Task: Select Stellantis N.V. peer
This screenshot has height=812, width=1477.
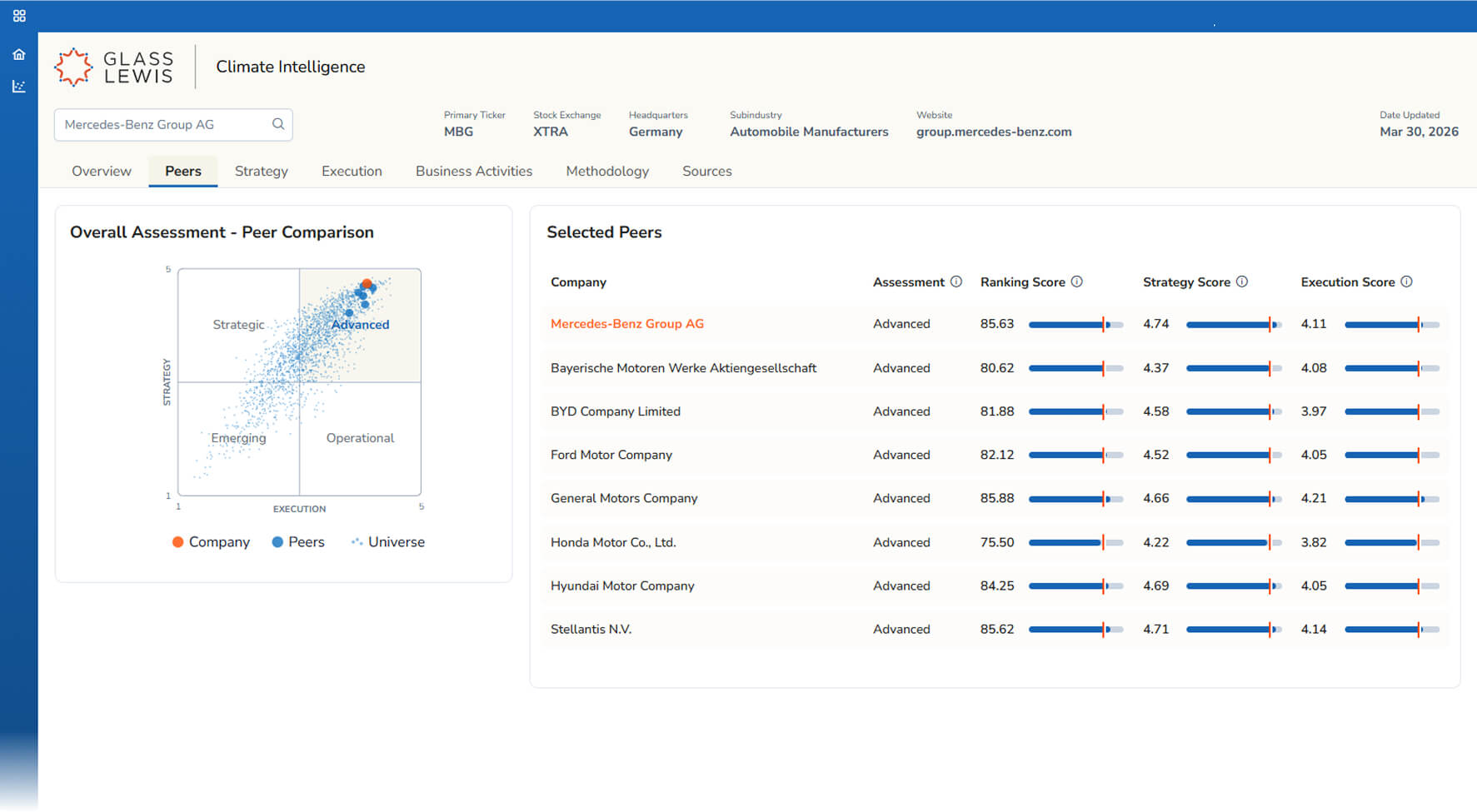Action: click(591, 629)
